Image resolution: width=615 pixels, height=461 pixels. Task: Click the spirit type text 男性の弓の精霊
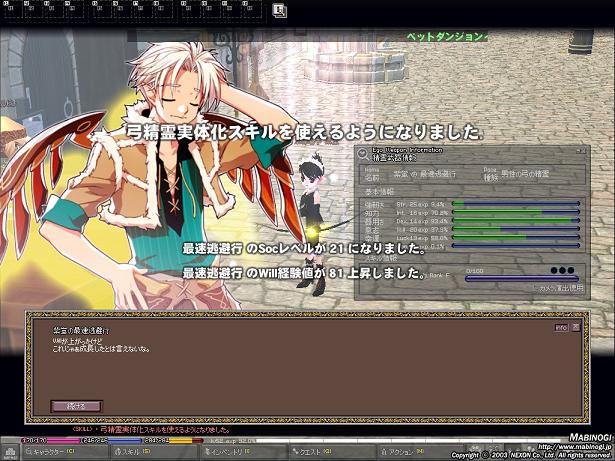pyautogui.click(x=525, y=173)
